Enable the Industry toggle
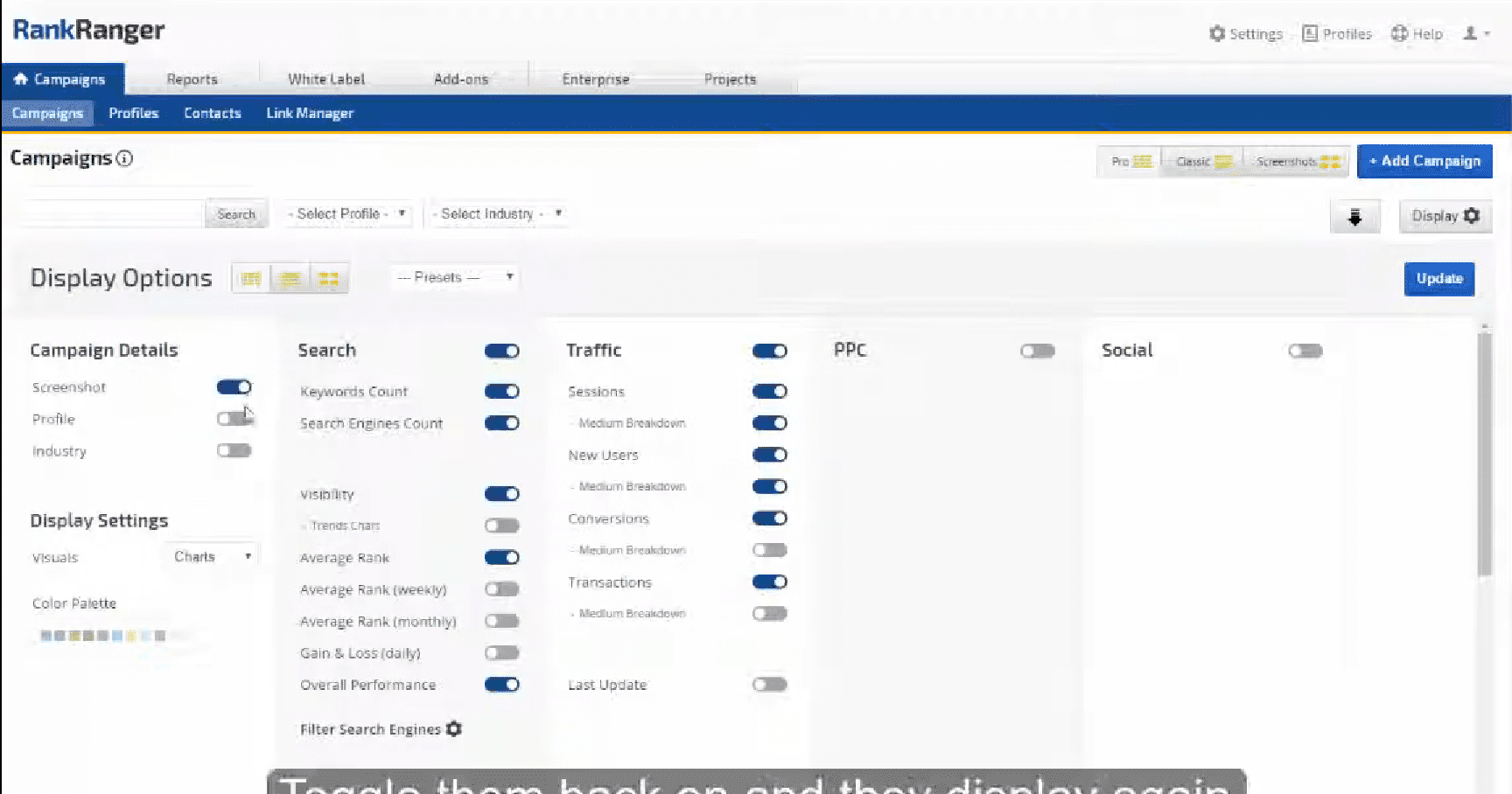The image size is (1512, 794). coord(234,450)
